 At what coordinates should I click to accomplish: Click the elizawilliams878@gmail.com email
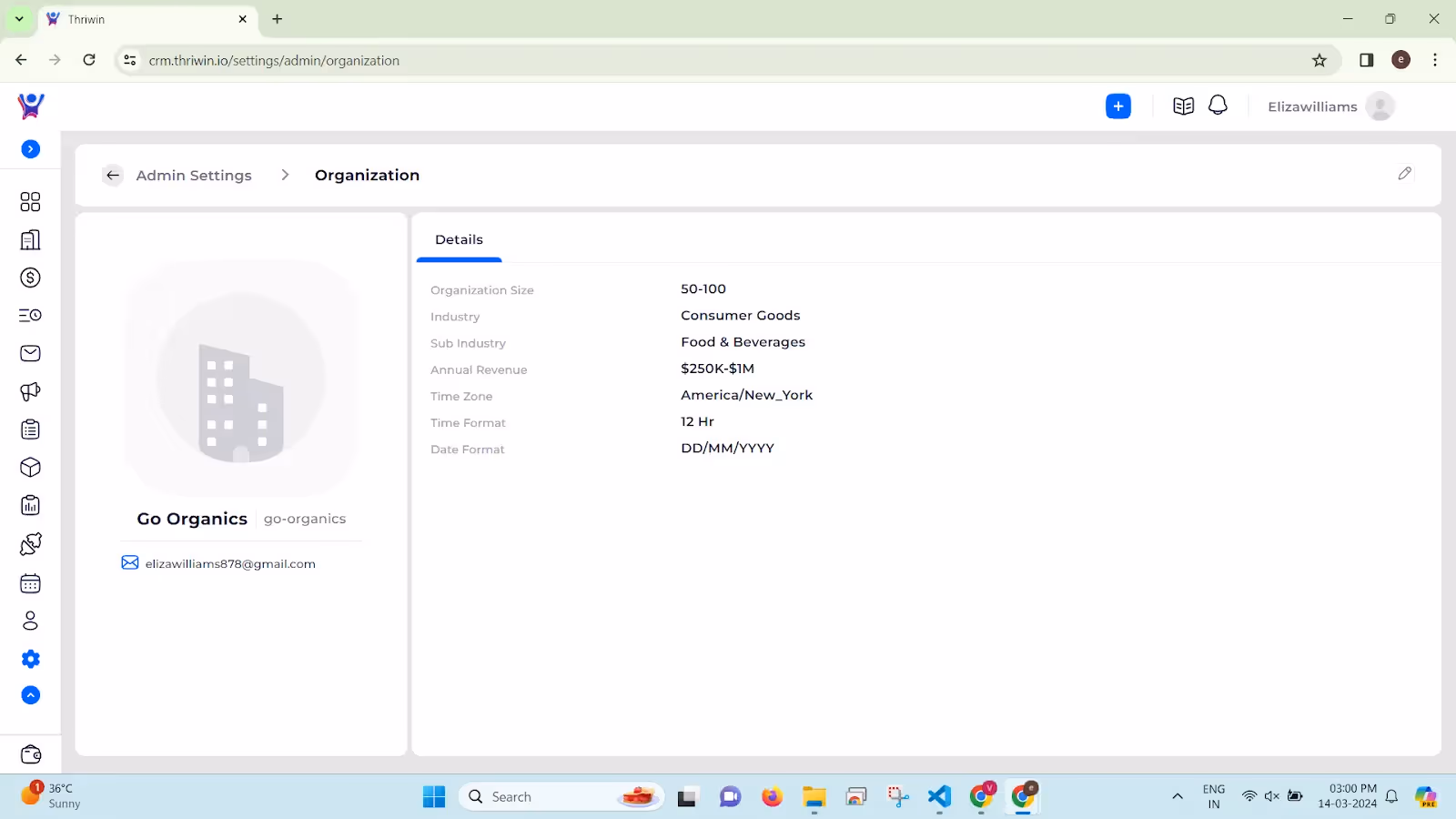click(x=230, y=564)
